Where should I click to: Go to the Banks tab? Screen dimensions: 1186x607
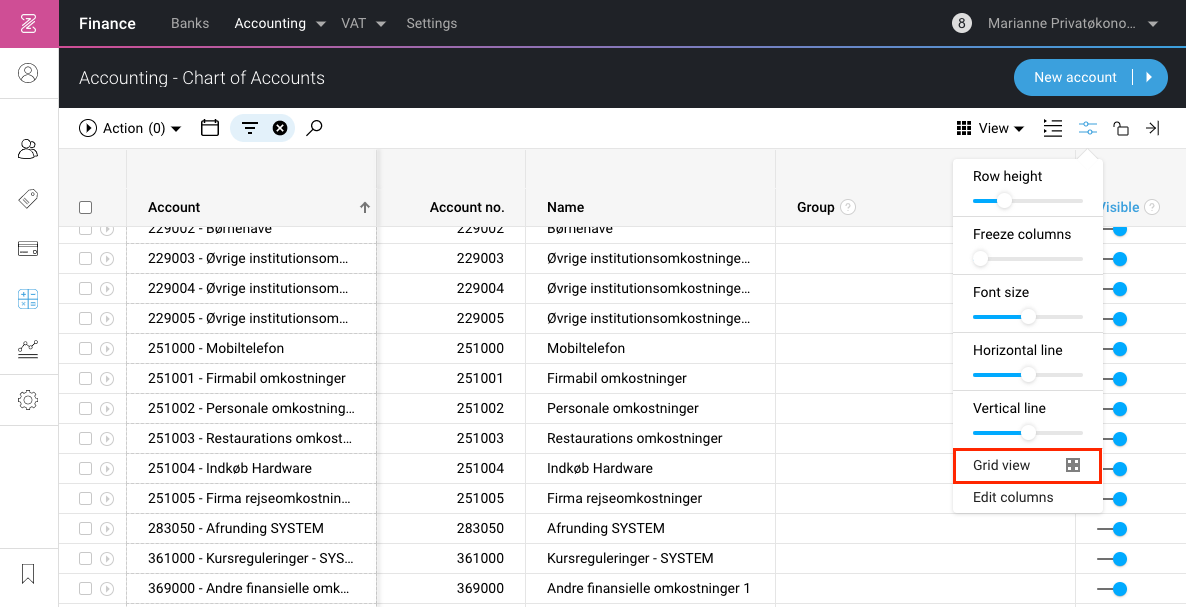click(190, 23)
